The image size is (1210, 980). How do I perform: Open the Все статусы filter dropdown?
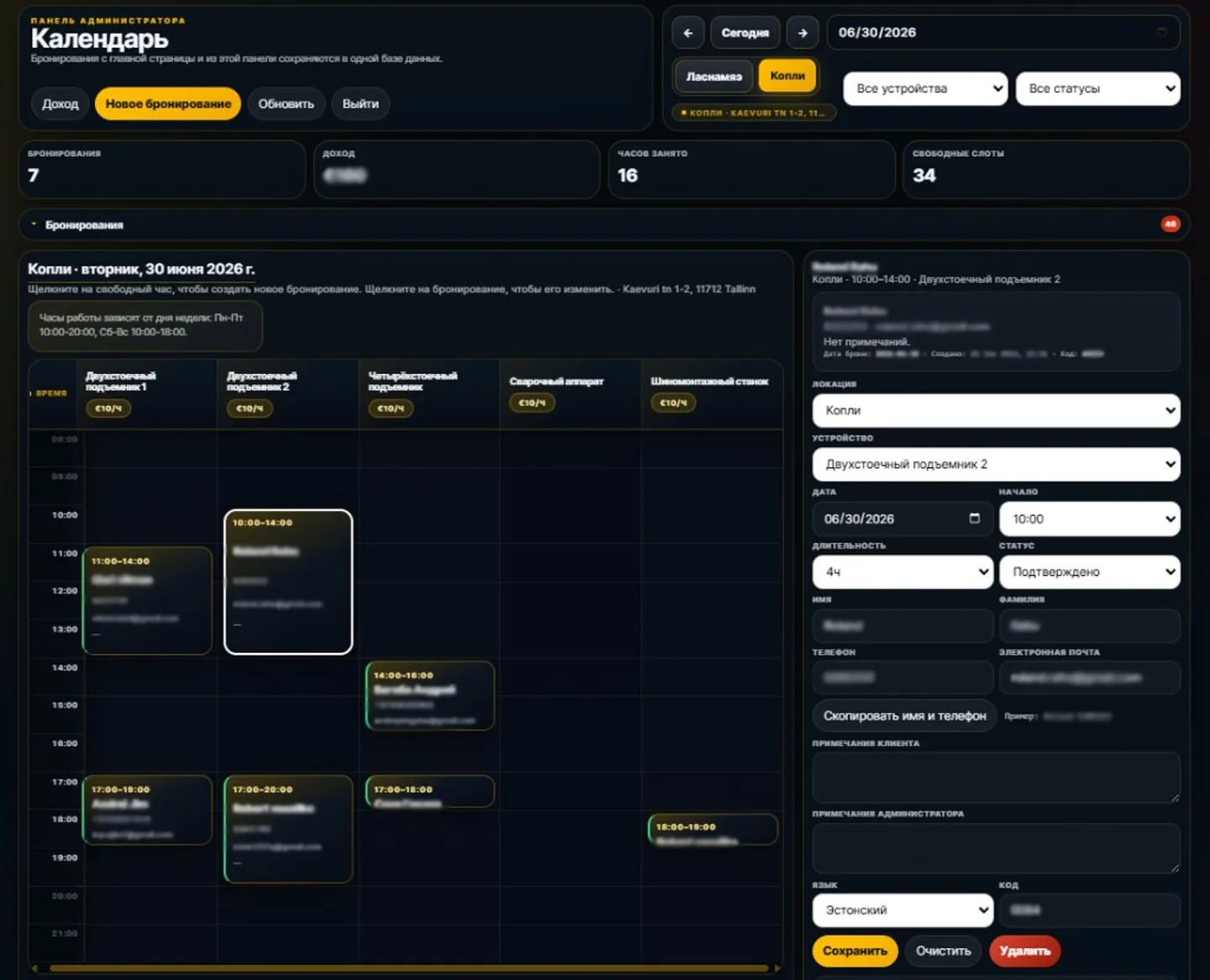pyautogui.click(x=1097, y=88)
